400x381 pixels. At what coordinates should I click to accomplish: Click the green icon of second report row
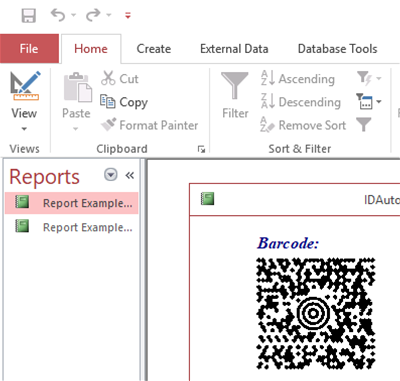click(x=22, y=226)
